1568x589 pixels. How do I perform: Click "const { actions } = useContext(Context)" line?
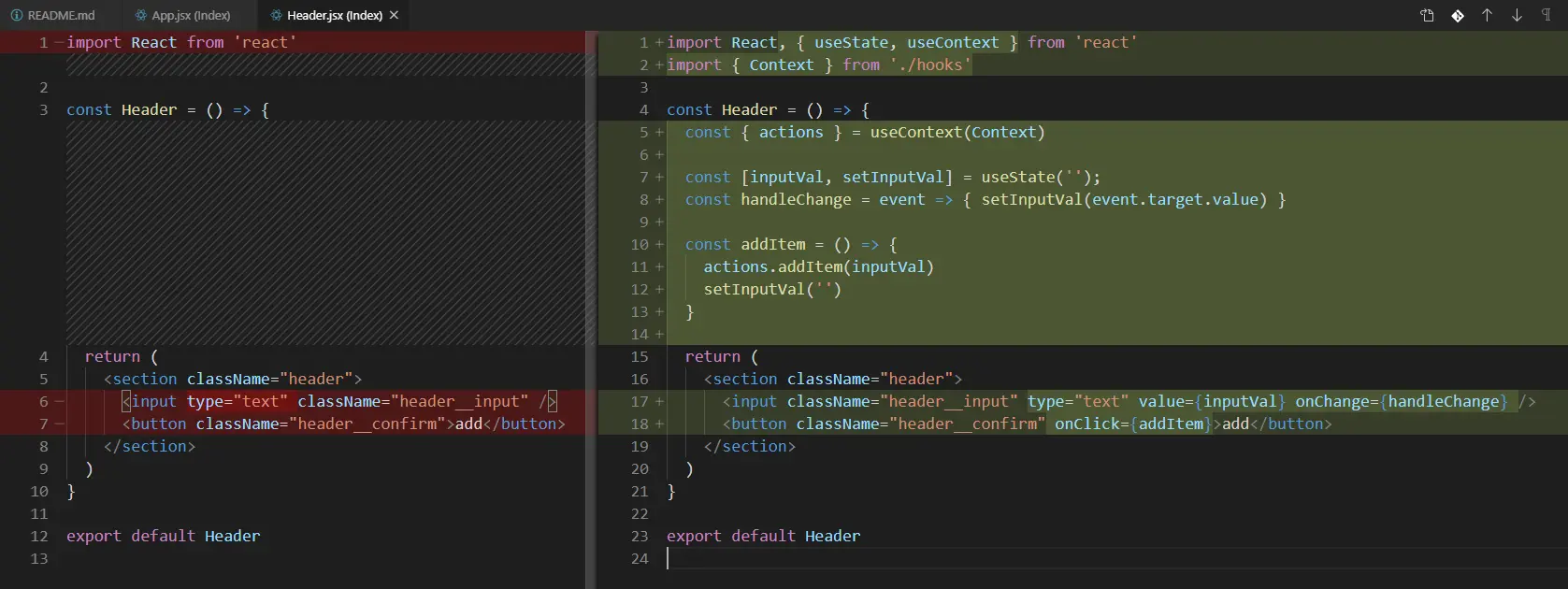(865, 132)
